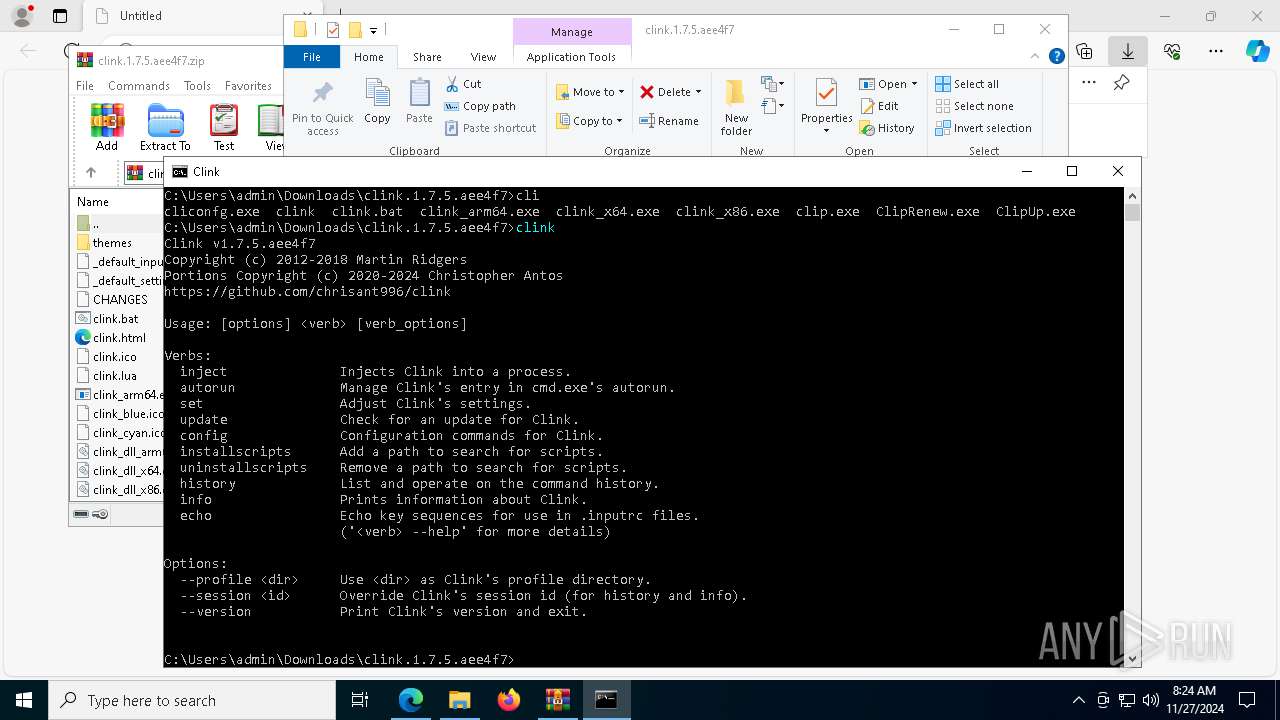This screenshot has width=1280, height=720.
Task: Click Select none in the Select group
Action: (x=974, y=106)
